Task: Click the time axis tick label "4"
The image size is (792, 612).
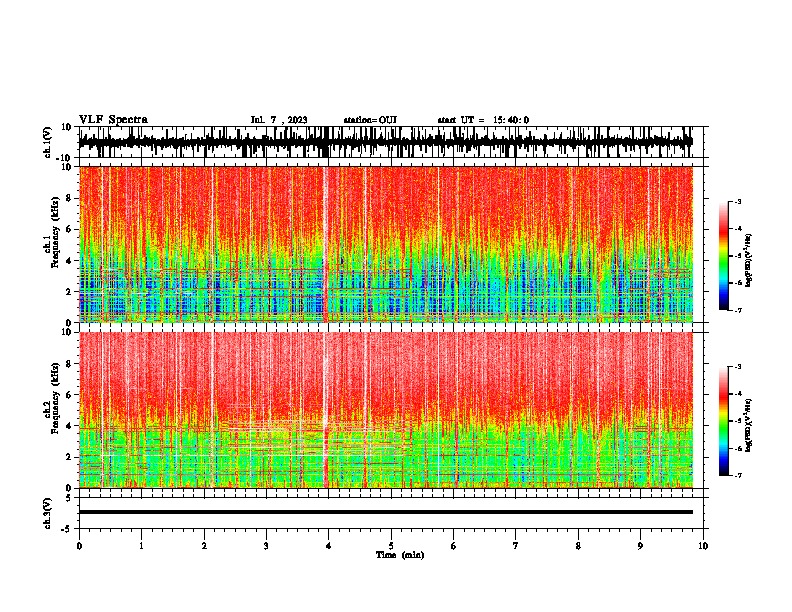Action: pos(329,546)
